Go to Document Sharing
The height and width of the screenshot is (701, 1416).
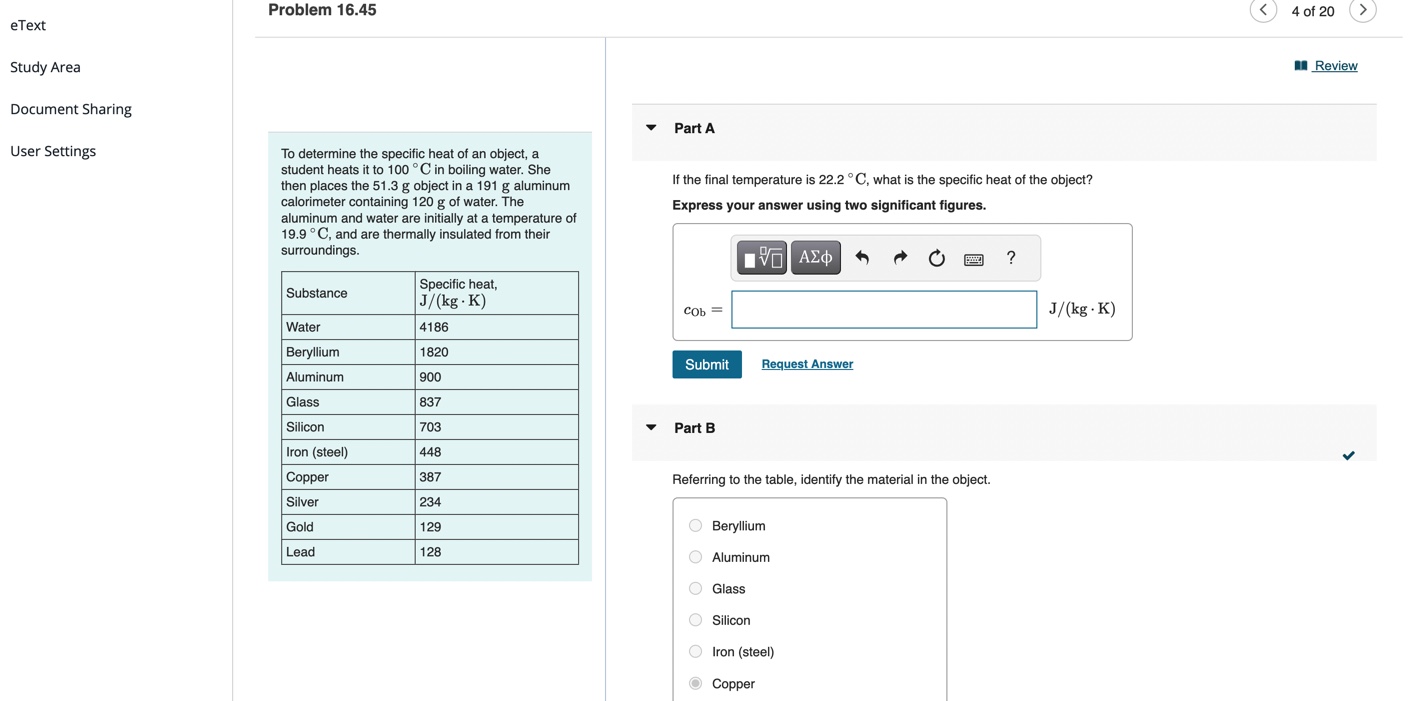coord(70,108)
